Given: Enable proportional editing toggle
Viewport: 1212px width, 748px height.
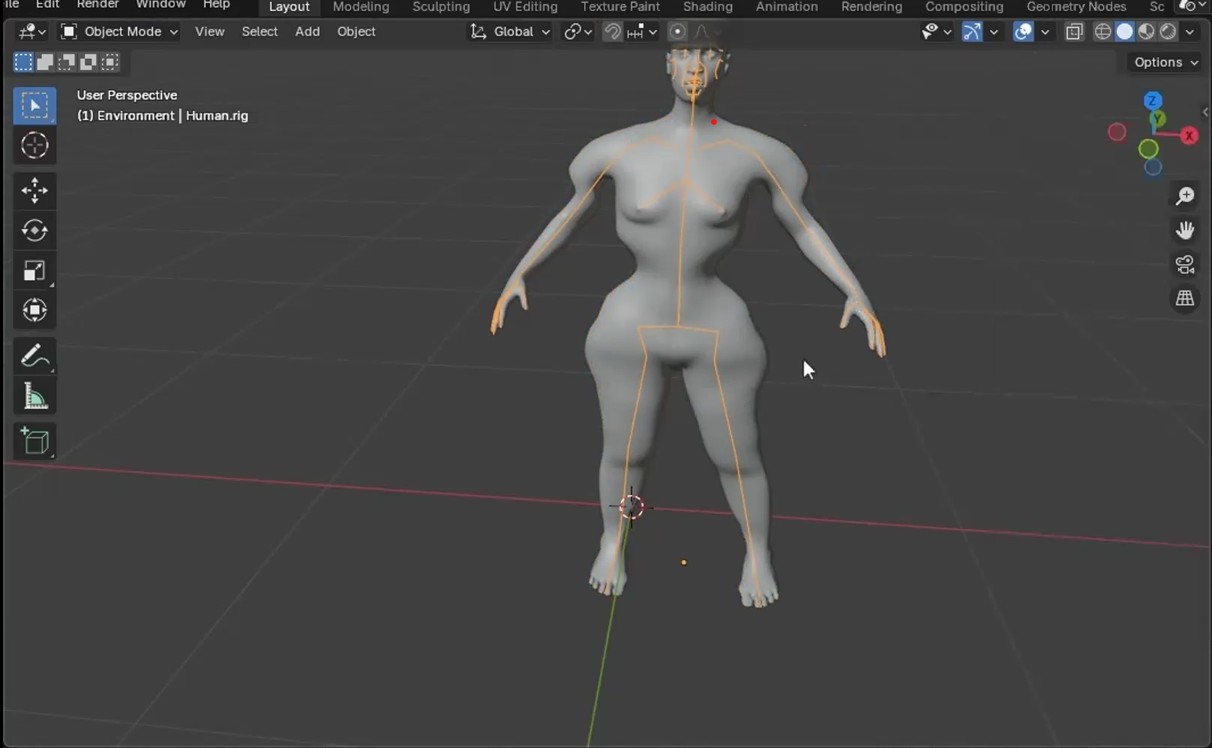Looking at the screenshot, I should pos(677,32).
